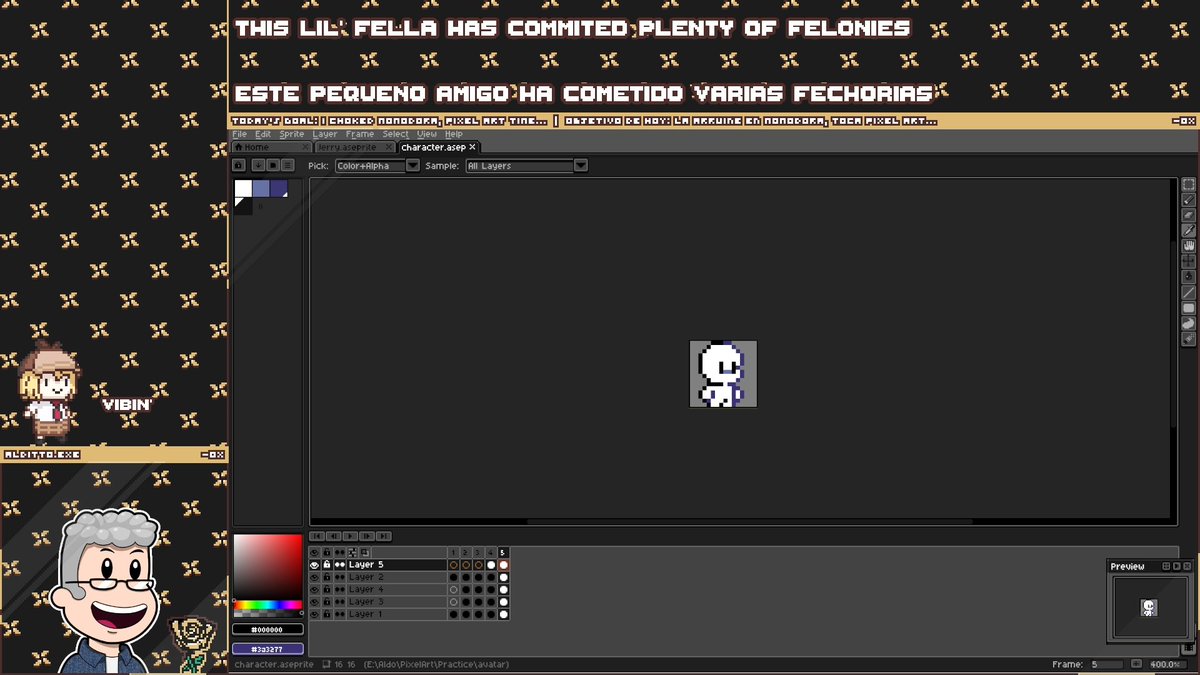The image size is (1200, 675).
Task: Hide Layer 1 with its eye icon
Action: [x=314, y=614]
